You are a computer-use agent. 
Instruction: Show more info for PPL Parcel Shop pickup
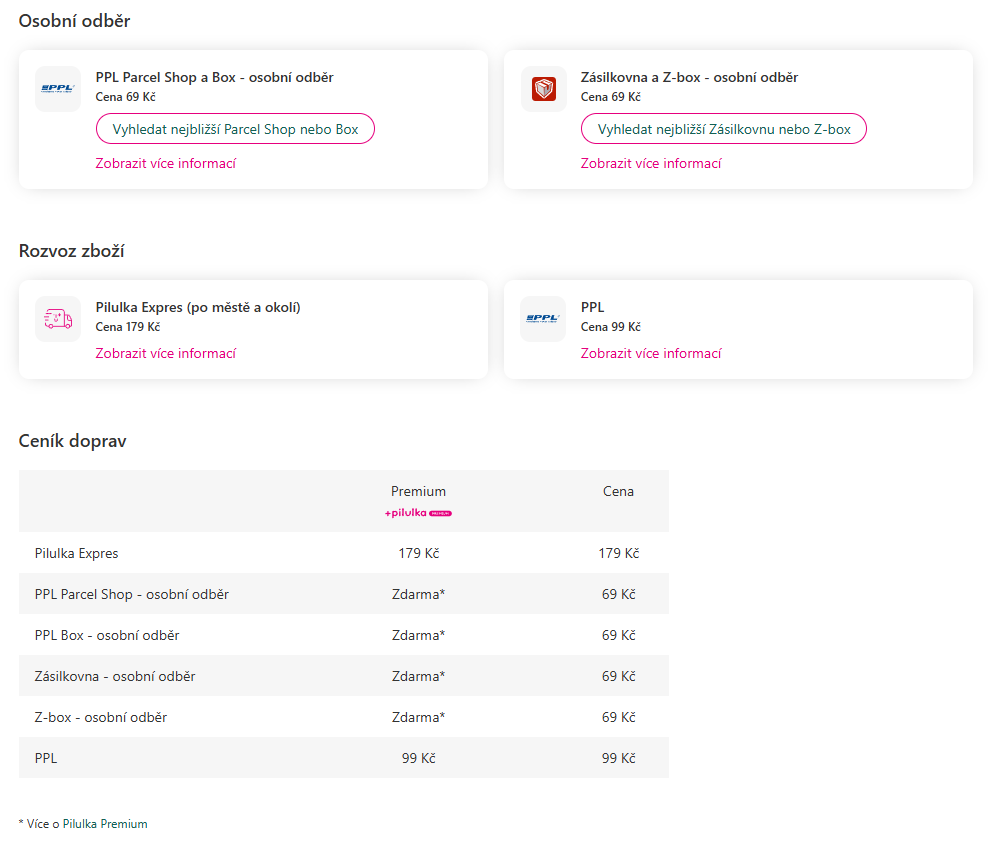165,163
